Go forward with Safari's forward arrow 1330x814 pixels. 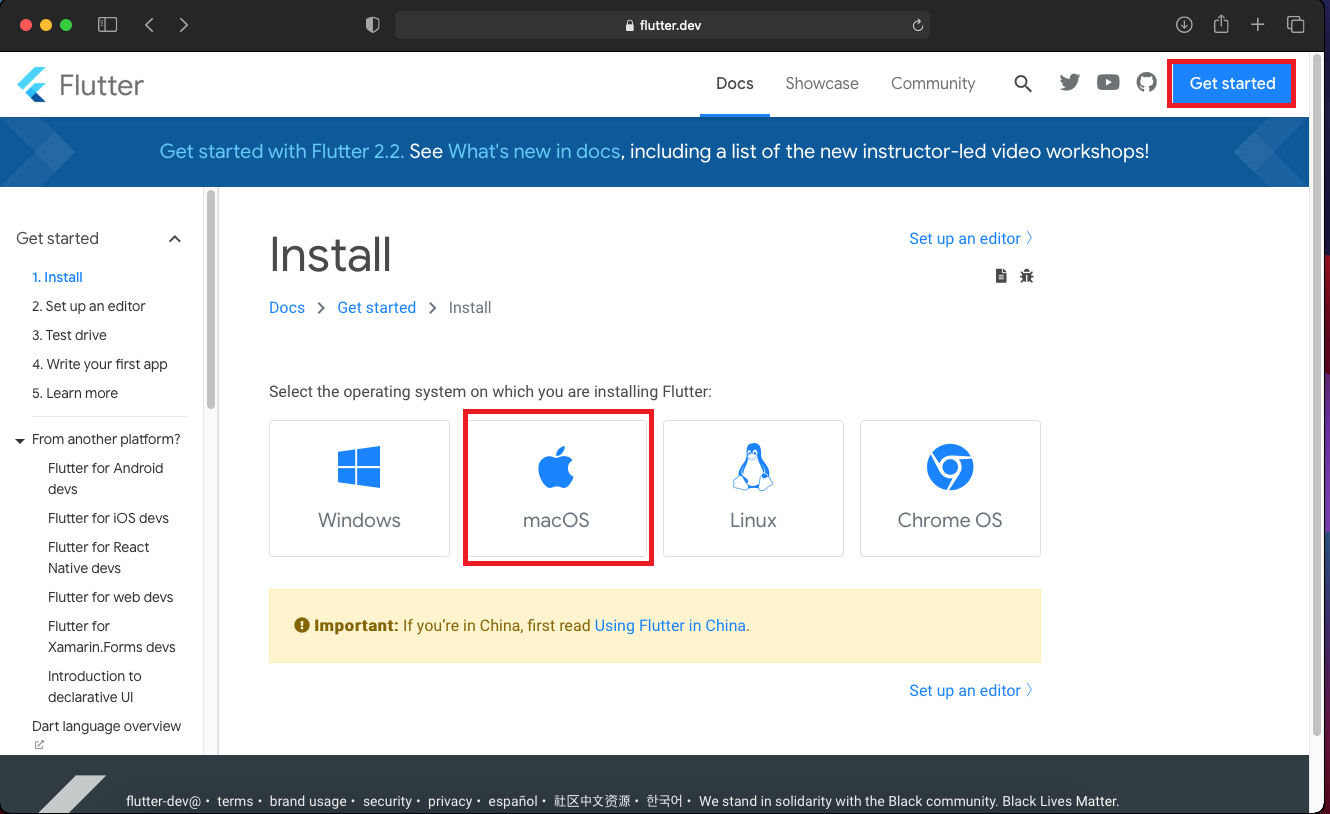pos(183,25)
